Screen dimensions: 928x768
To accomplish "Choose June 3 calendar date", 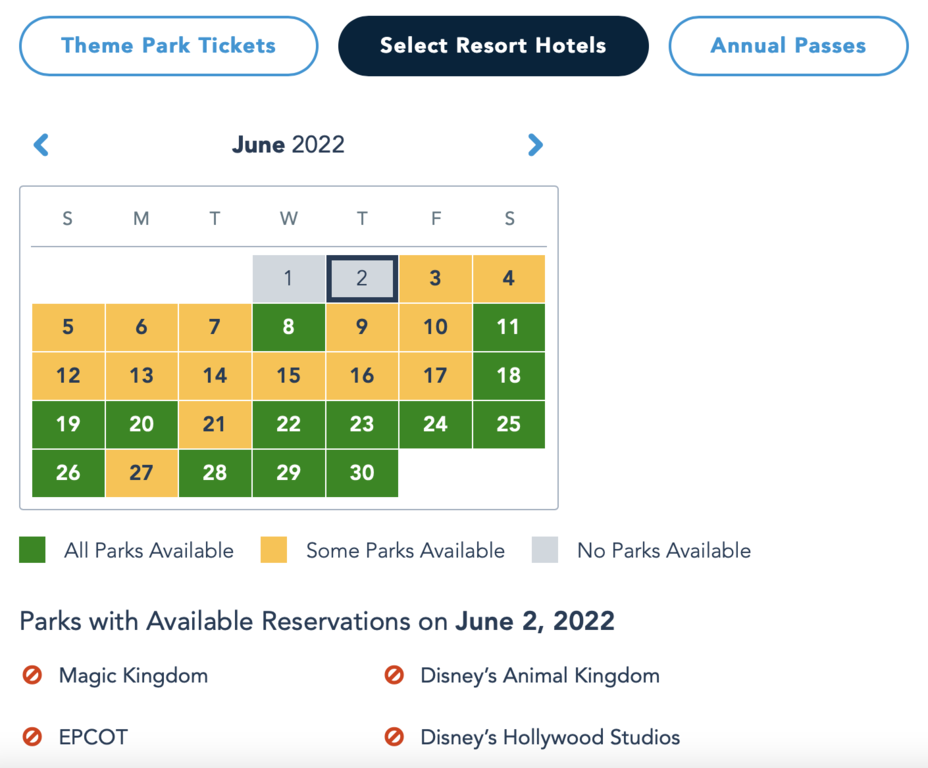I will (435, 279).
